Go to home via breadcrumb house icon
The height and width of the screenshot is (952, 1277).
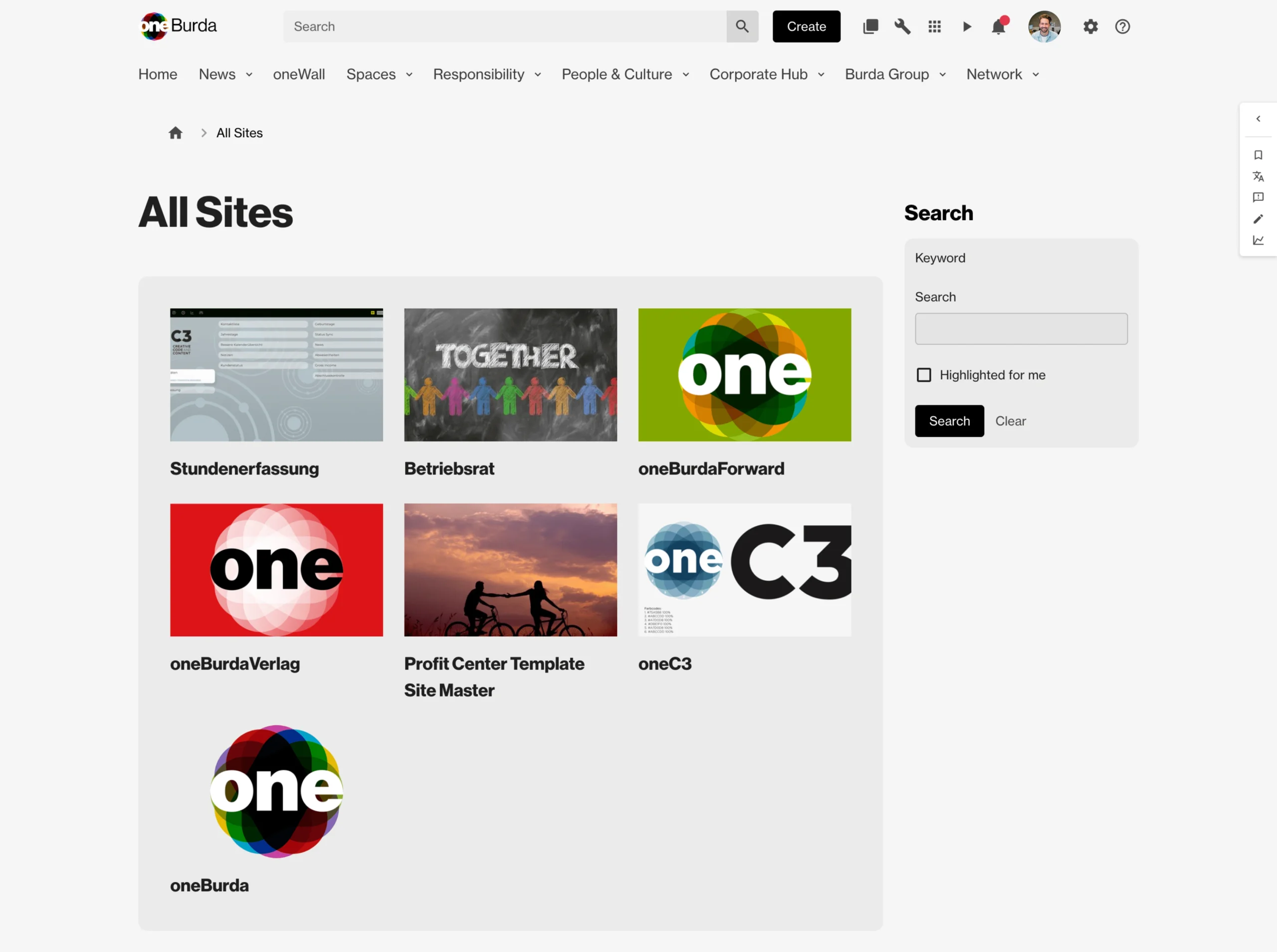pos(176,133)
